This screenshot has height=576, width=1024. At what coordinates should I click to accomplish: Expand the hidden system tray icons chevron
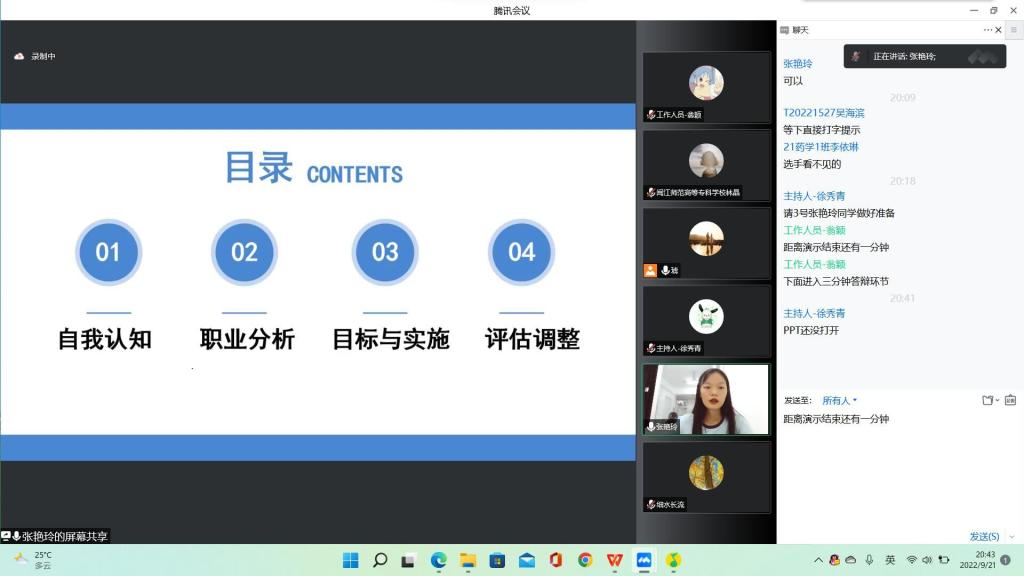coord(818,560)
